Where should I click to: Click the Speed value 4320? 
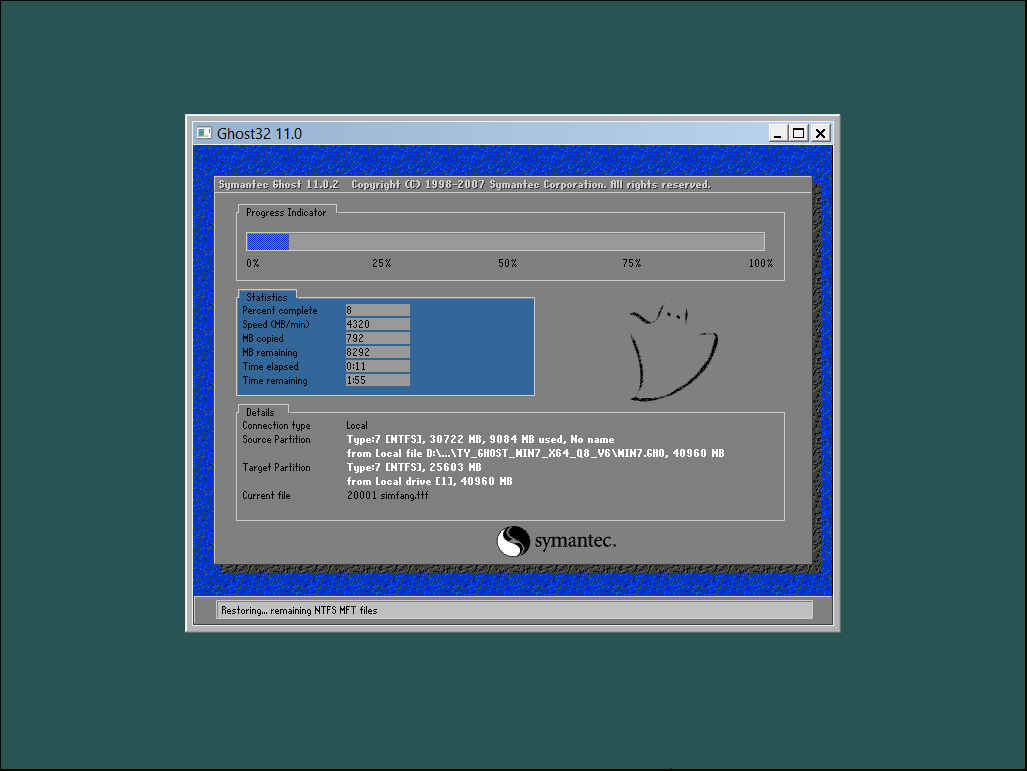377,324
